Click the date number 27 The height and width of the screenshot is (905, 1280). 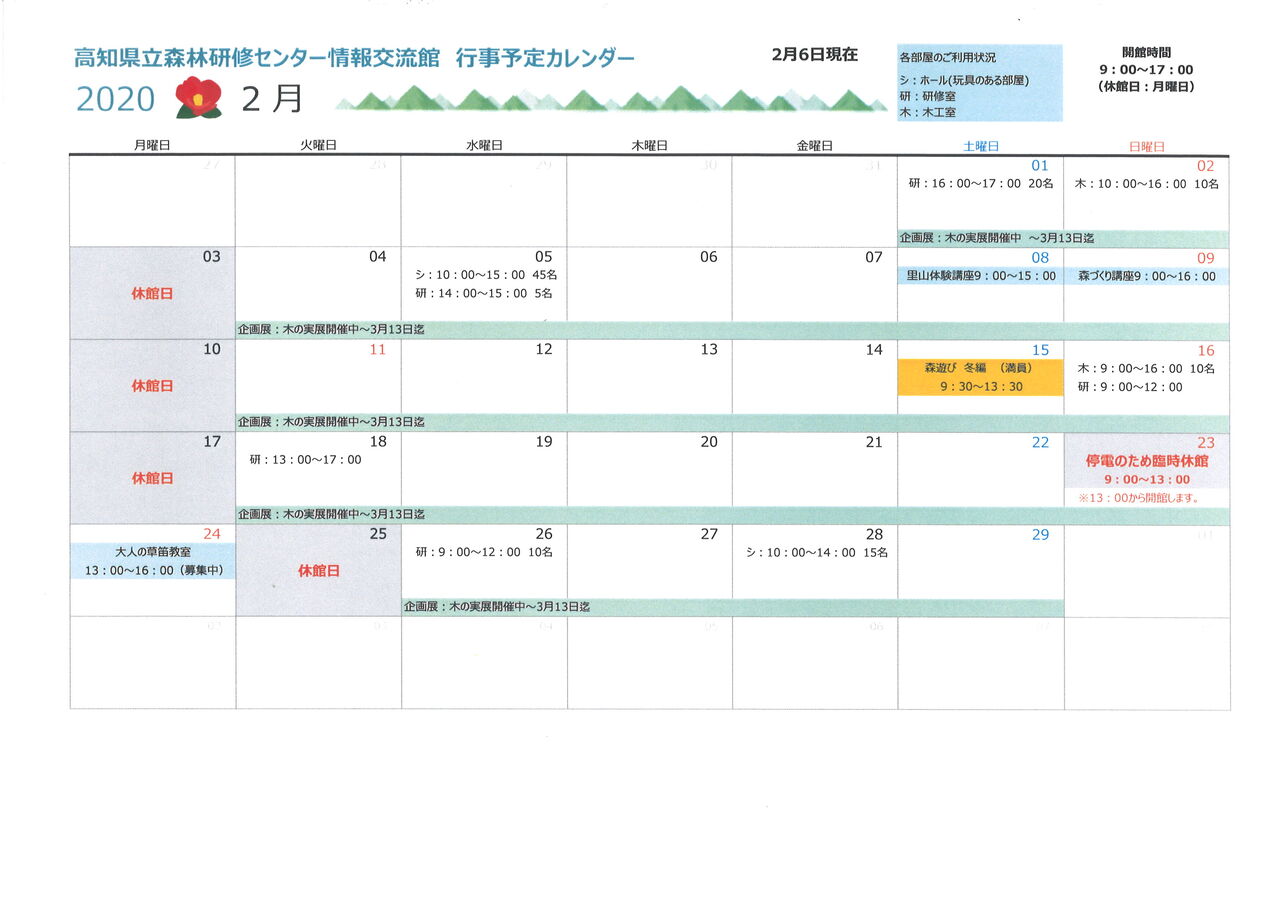coord(709,534)
